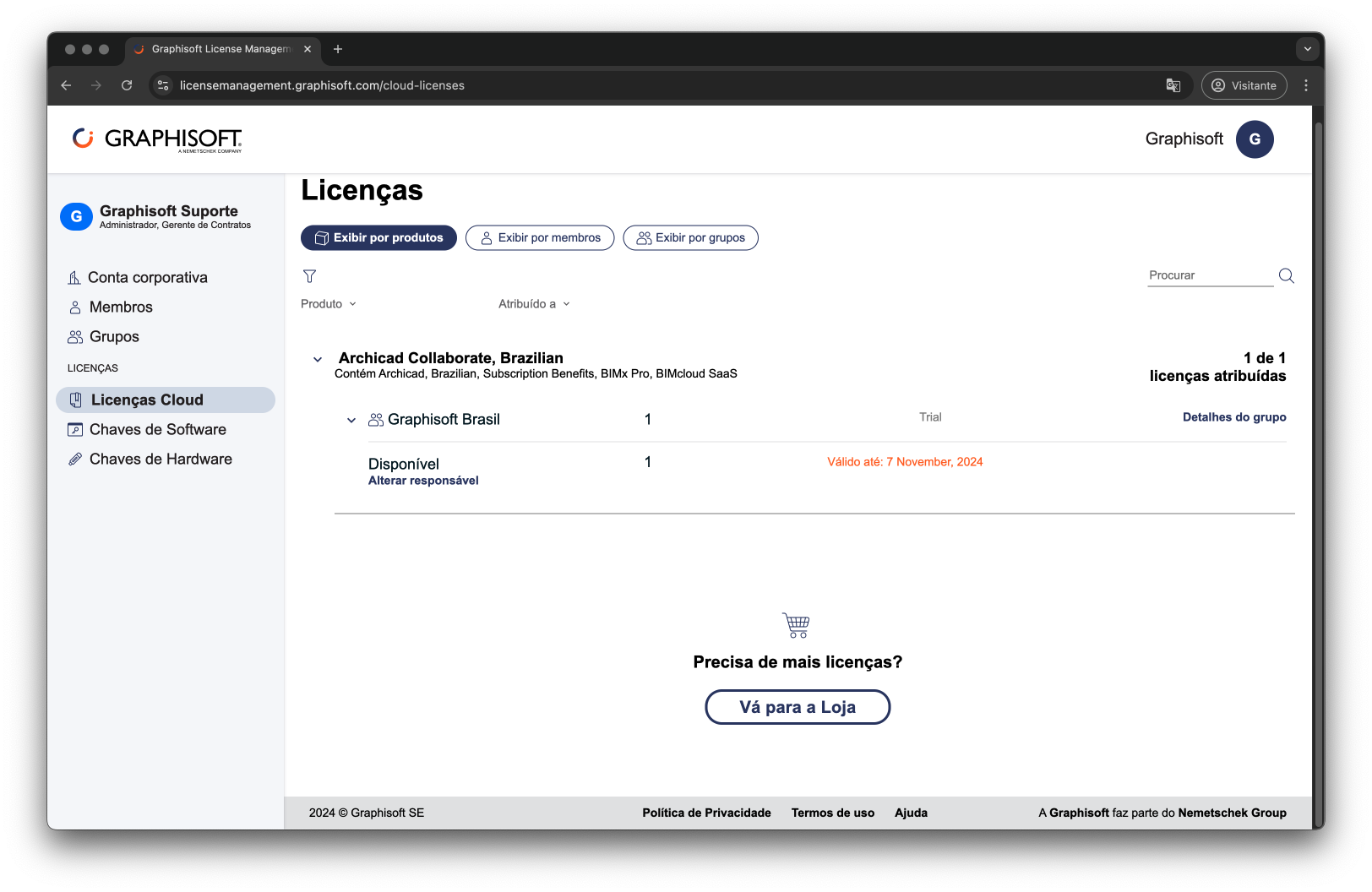Open Conta corporativa in sidebar

[138, 277]
